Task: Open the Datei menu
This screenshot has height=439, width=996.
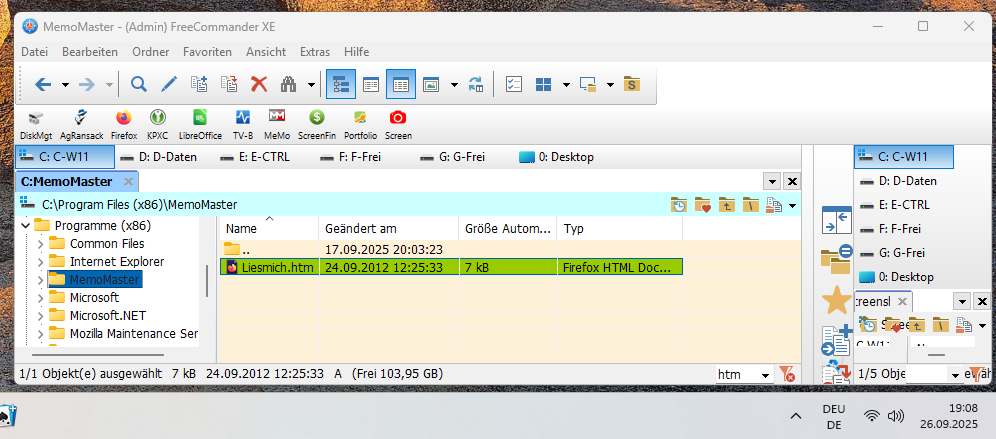Action: click(35, 52)
